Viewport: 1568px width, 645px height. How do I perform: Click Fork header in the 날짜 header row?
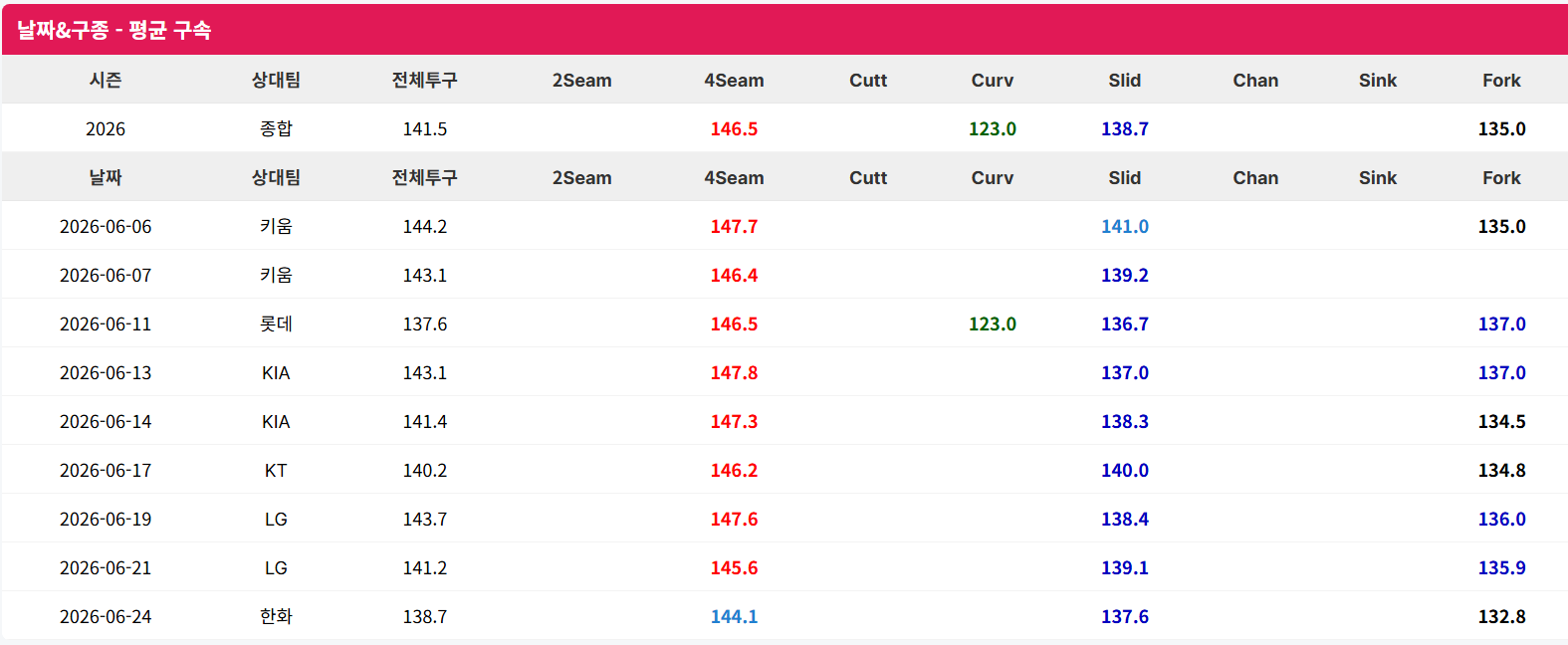pos(1501,178)
